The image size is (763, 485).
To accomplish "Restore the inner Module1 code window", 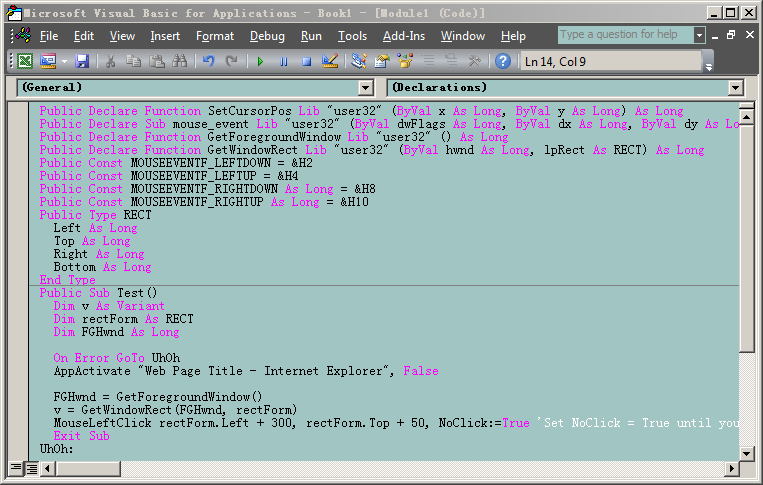I will click(x=731, y=35).
